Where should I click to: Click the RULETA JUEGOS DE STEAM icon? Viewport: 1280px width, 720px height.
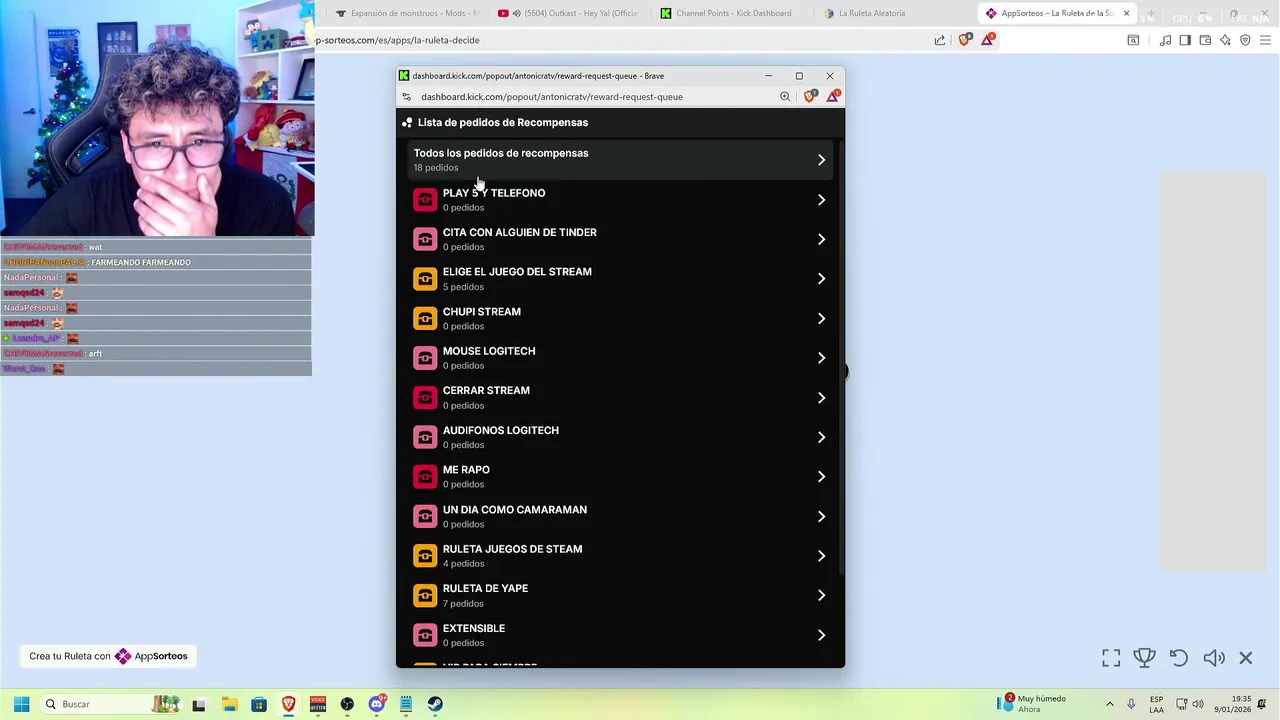[x=425, y=556]
